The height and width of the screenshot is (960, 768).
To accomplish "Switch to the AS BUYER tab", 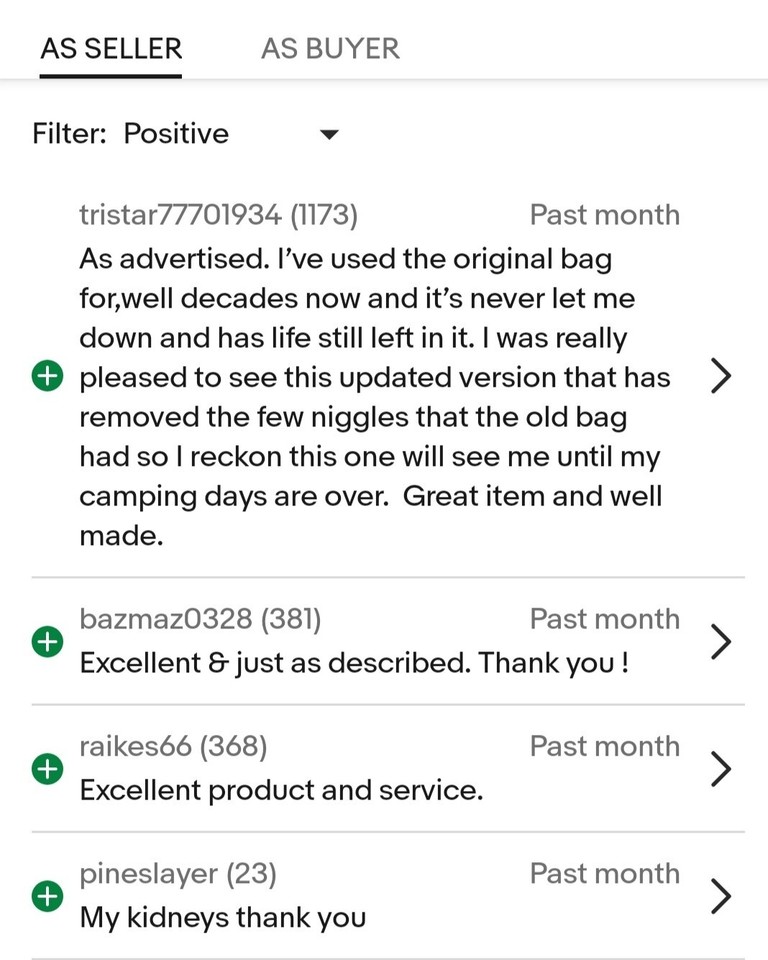I will pos(330,47).
